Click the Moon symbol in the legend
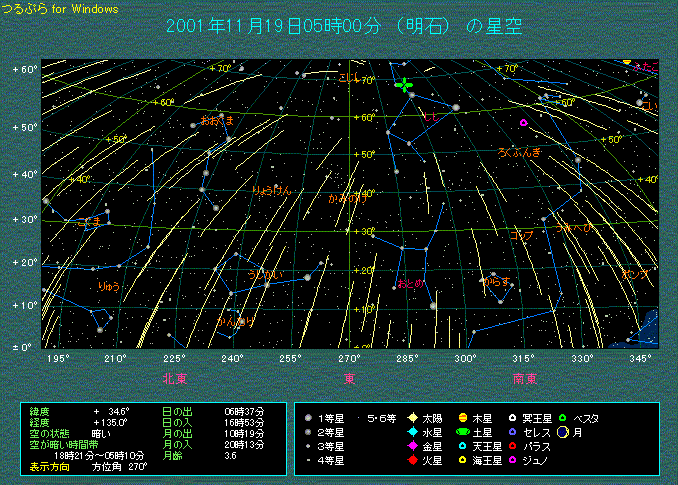This screenshot has height=485, width=678. tap(564, 431)
